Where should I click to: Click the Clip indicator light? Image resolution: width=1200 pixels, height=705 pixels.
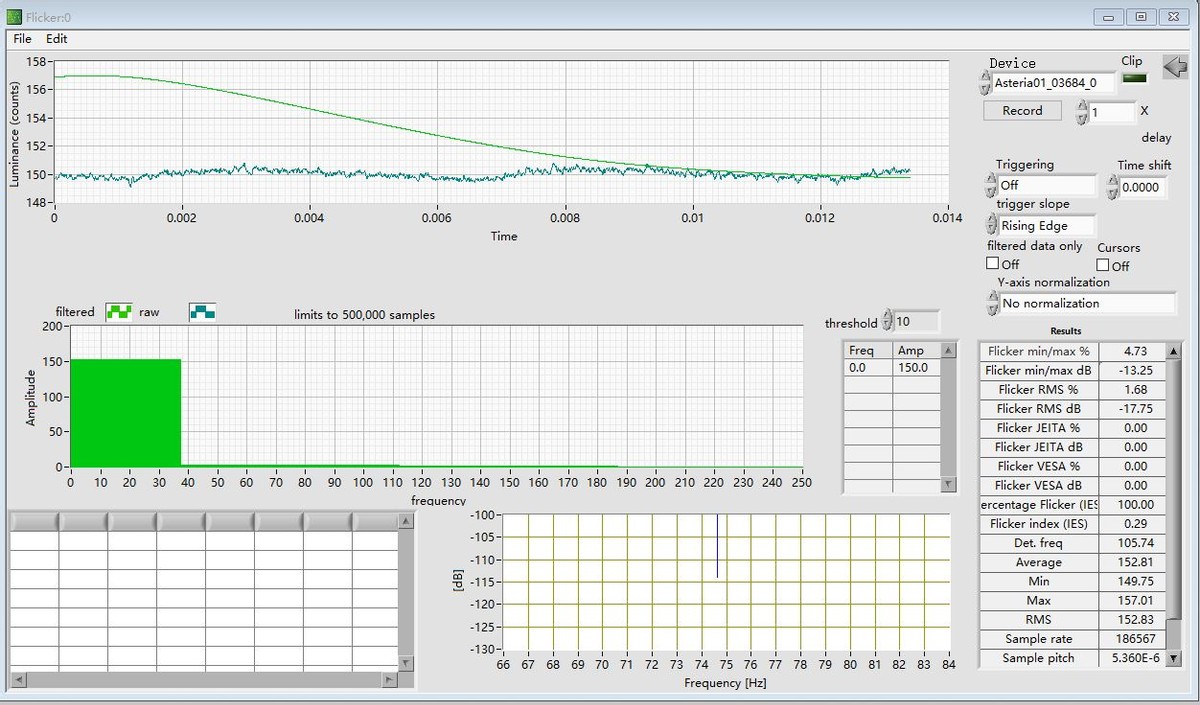click(x=1134, y=80)
